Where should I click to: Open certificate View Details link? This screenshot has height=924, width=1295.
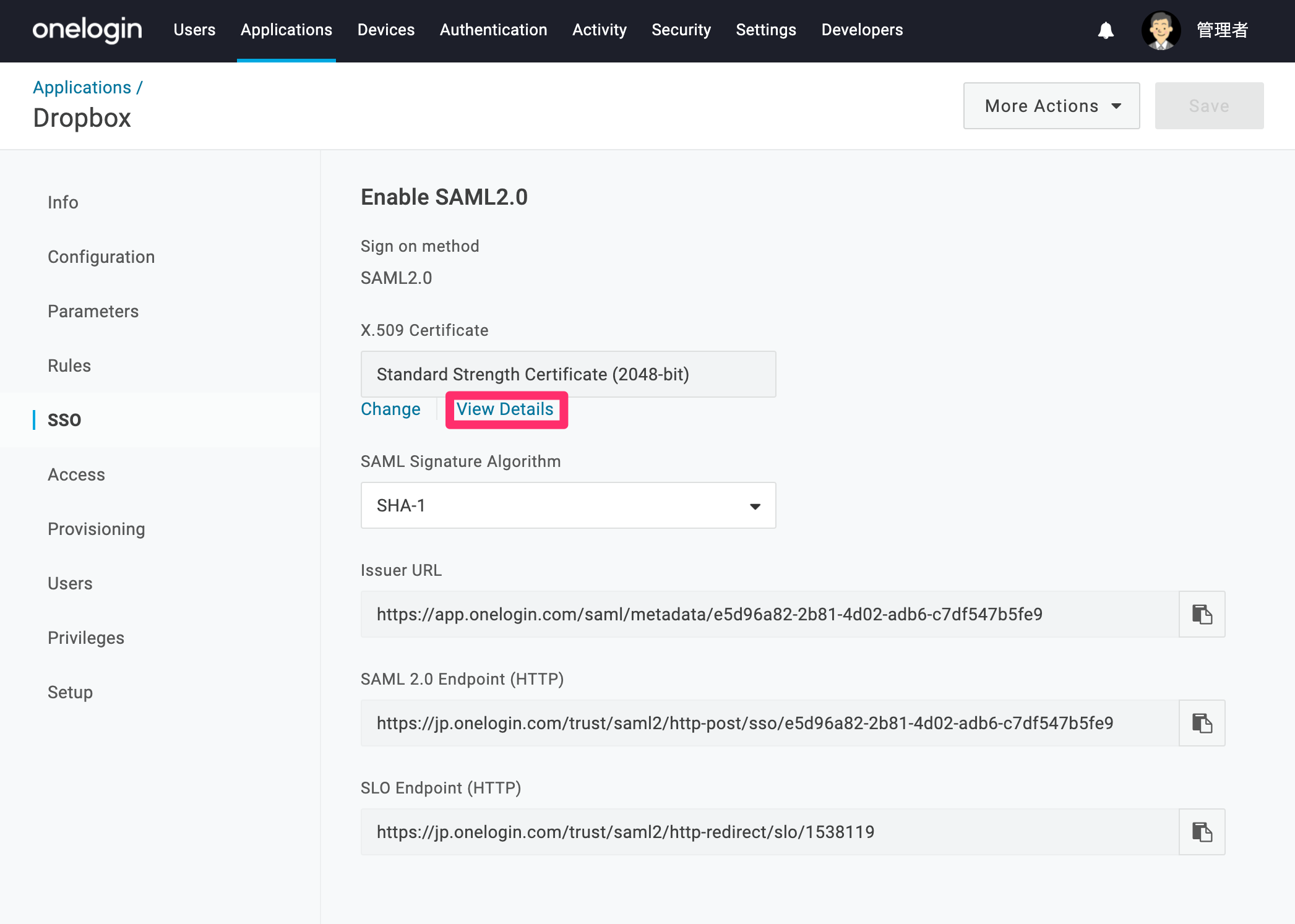click(x=505, y=409)
